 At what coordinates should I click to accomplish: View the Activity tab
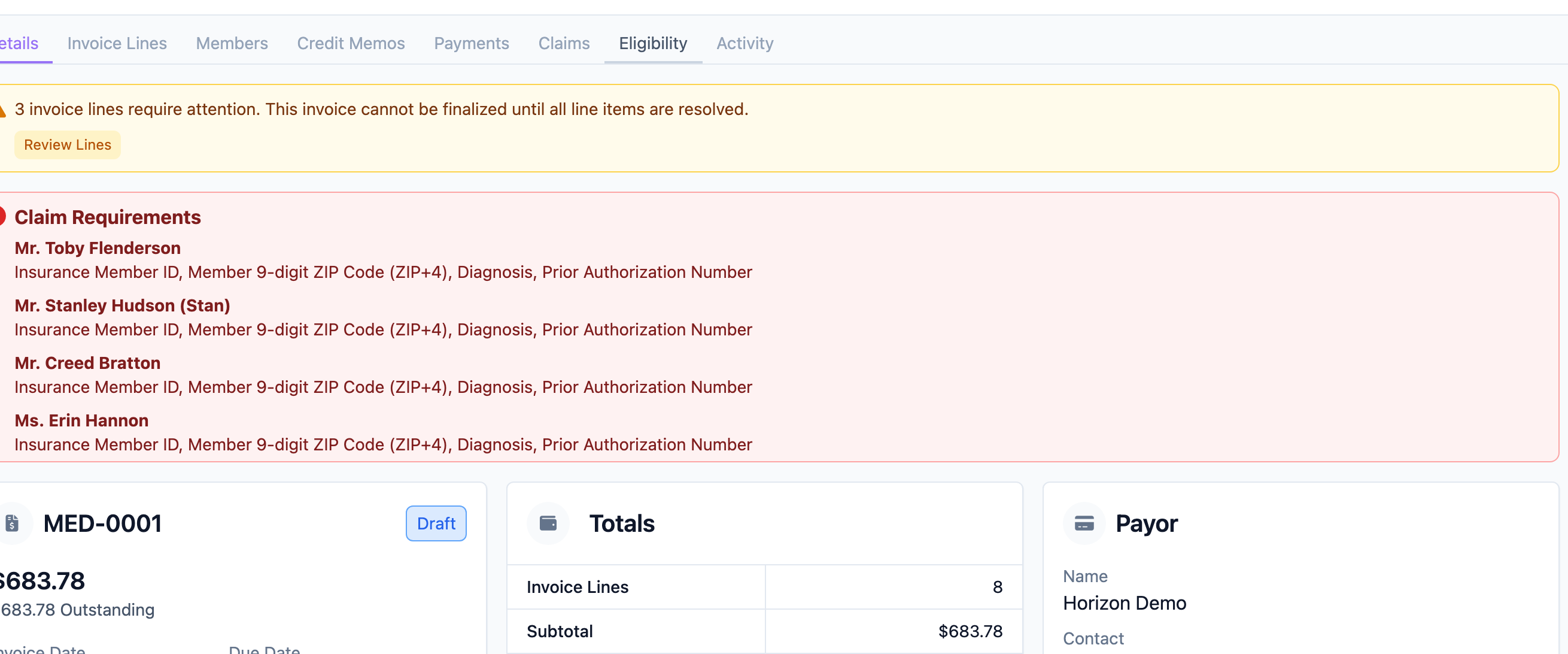pos(745,43)
